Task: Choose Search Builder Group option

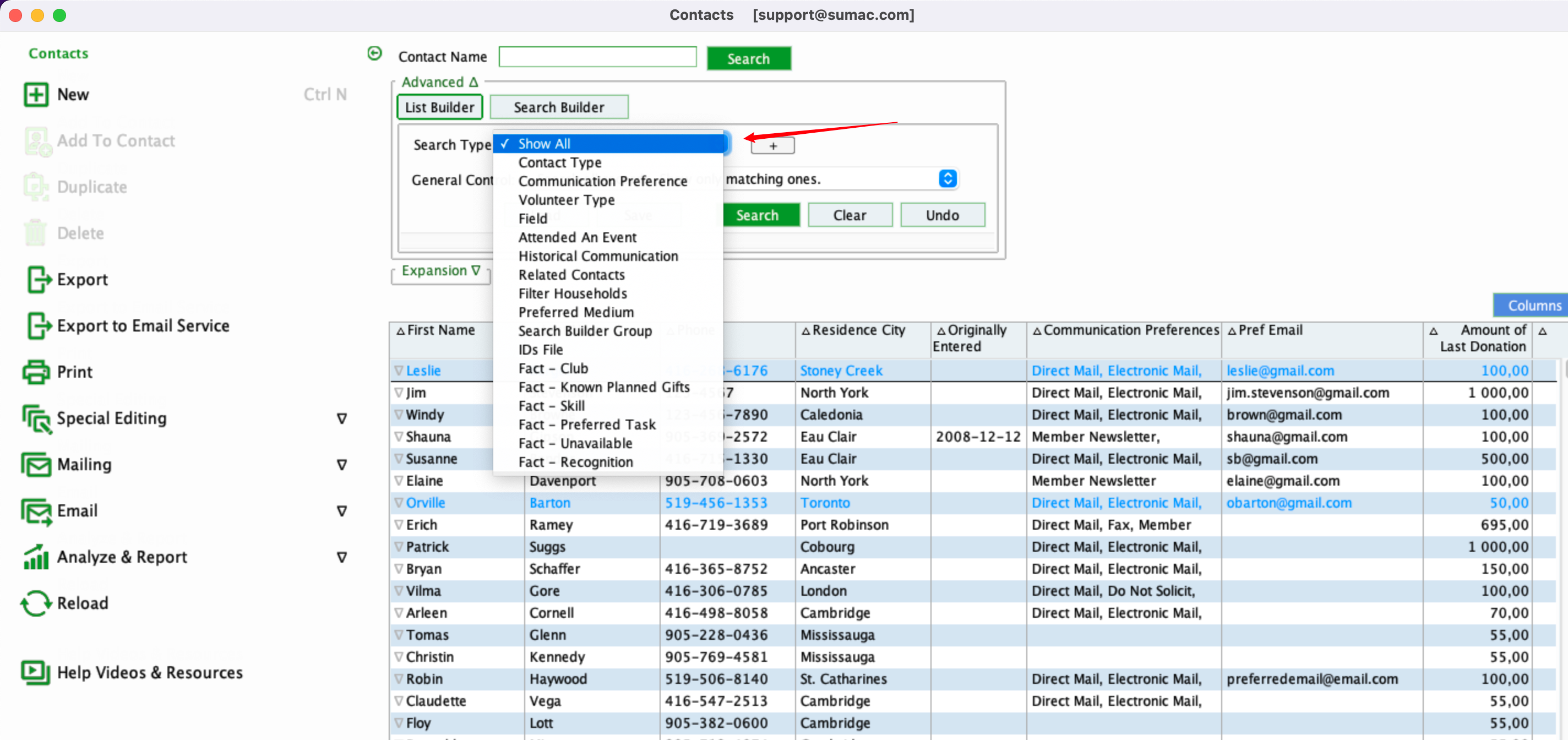Action: 608,331
